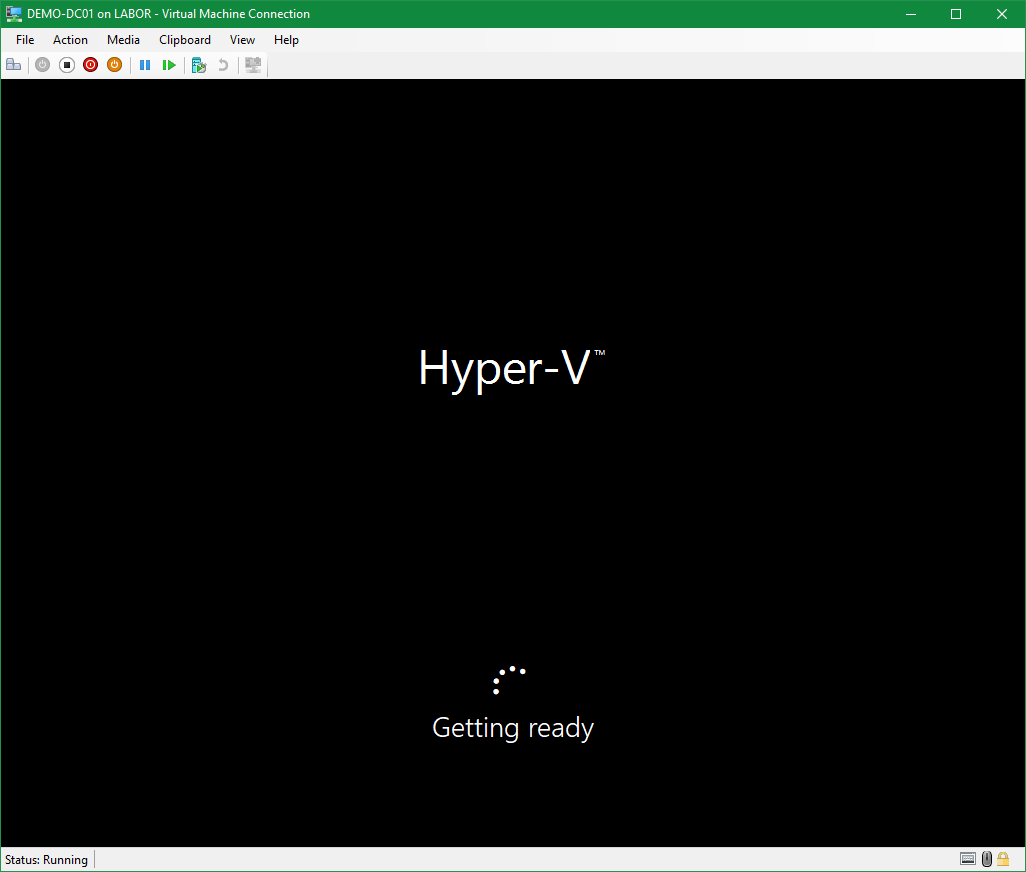This screenshot has height=872, width=1026.
Task: Open the Media menu
Action: (123, 40)
